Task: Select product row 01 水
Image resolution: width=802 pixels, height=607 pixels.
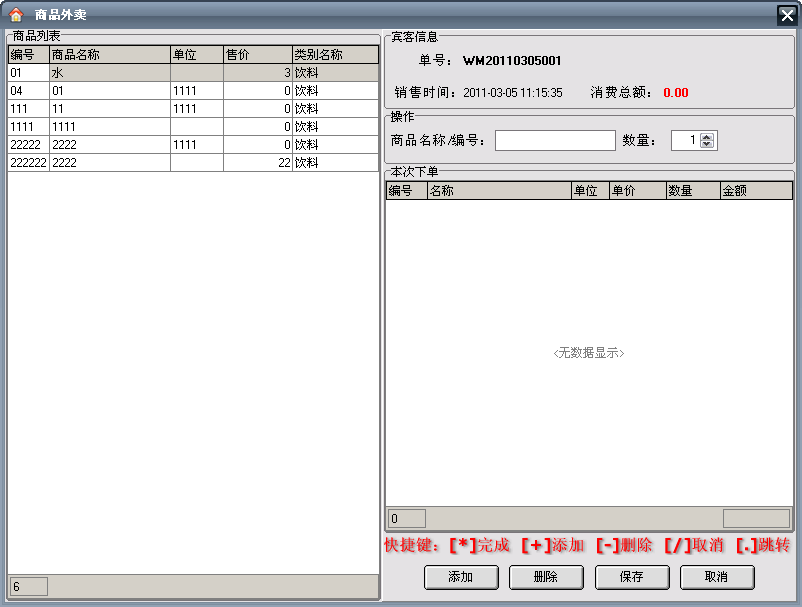Action: tap(193, 73)
